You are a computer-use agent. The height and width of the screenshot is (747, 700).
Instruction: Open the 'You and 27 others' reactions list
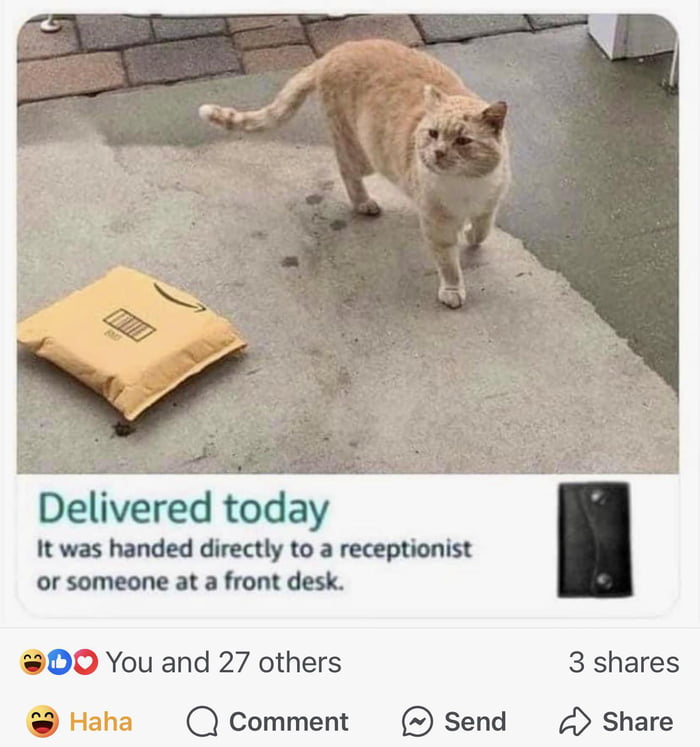pyautogui.click(x=223, y=662)
